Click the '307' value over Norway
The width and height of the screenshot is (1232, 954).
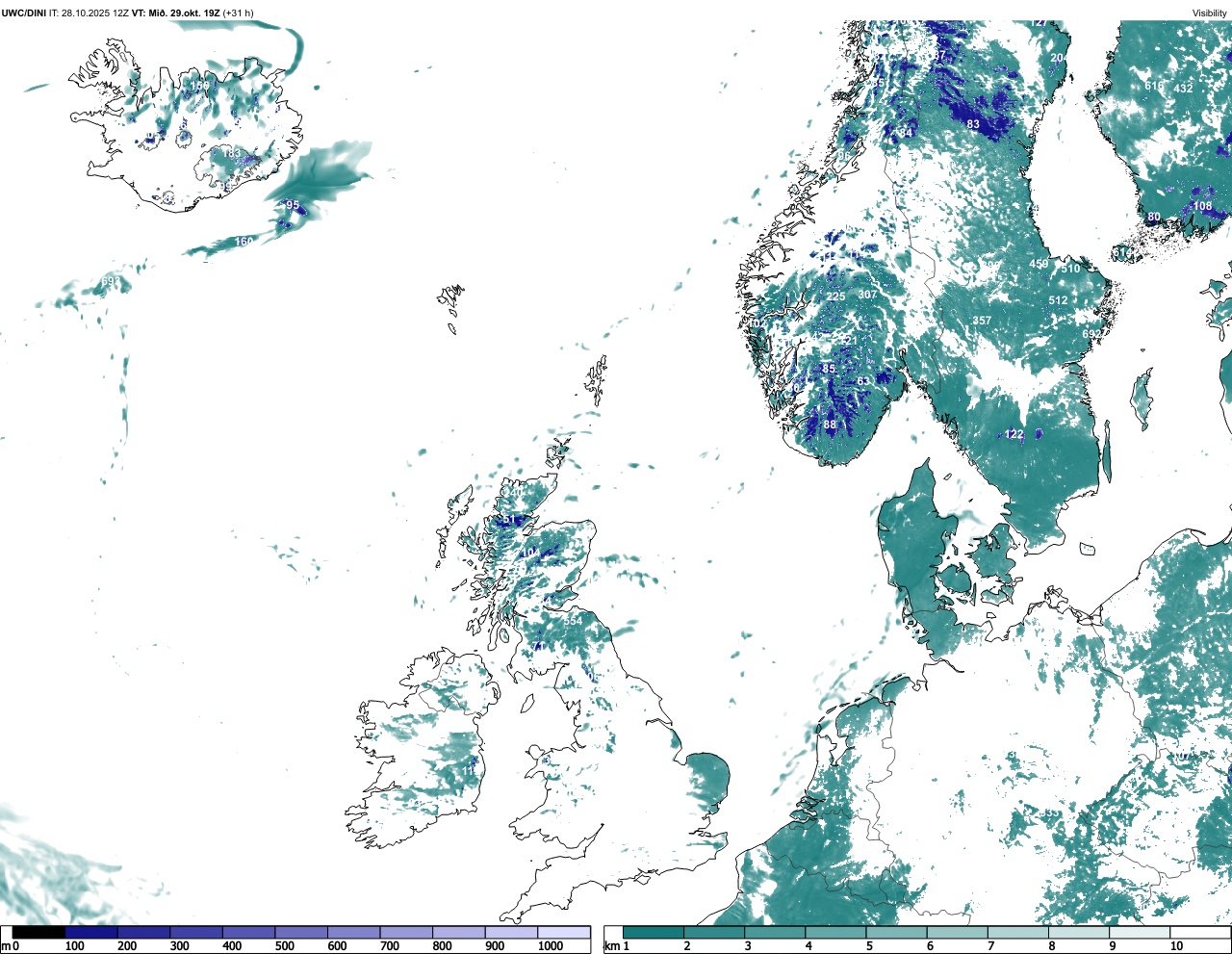coord(868,295)
